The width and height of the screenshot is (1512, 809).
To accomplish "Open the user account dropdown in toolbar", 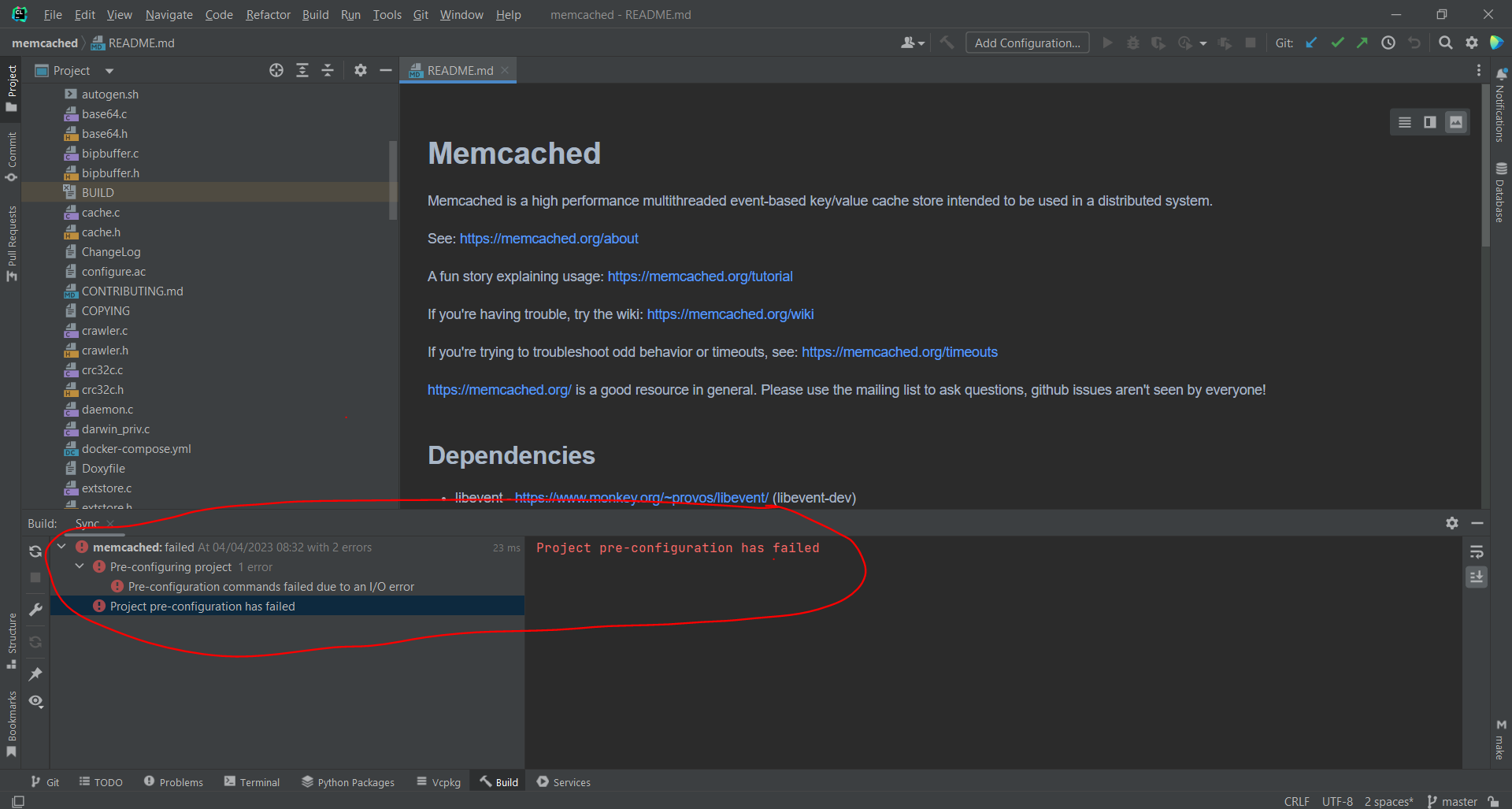I will 913,43.
